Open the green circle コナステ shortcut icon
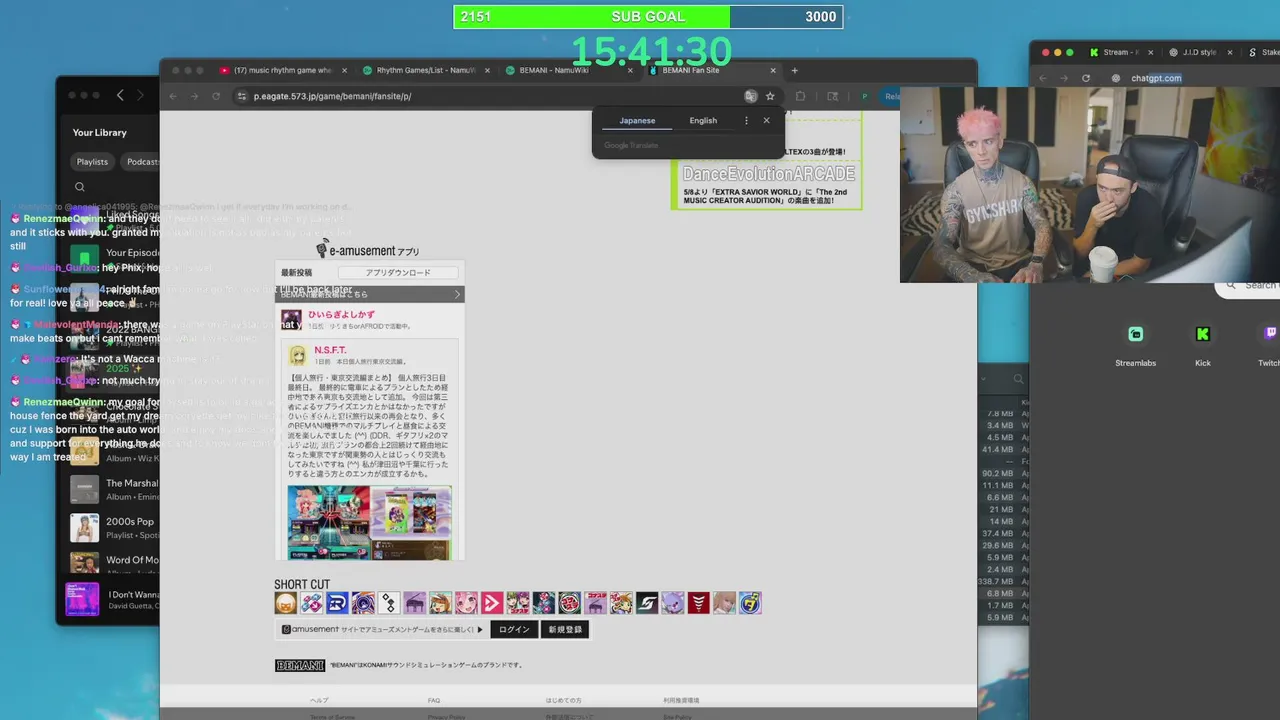Image resolution: width=1280 pixels, height=720 pixels. (x=570, y=603)
